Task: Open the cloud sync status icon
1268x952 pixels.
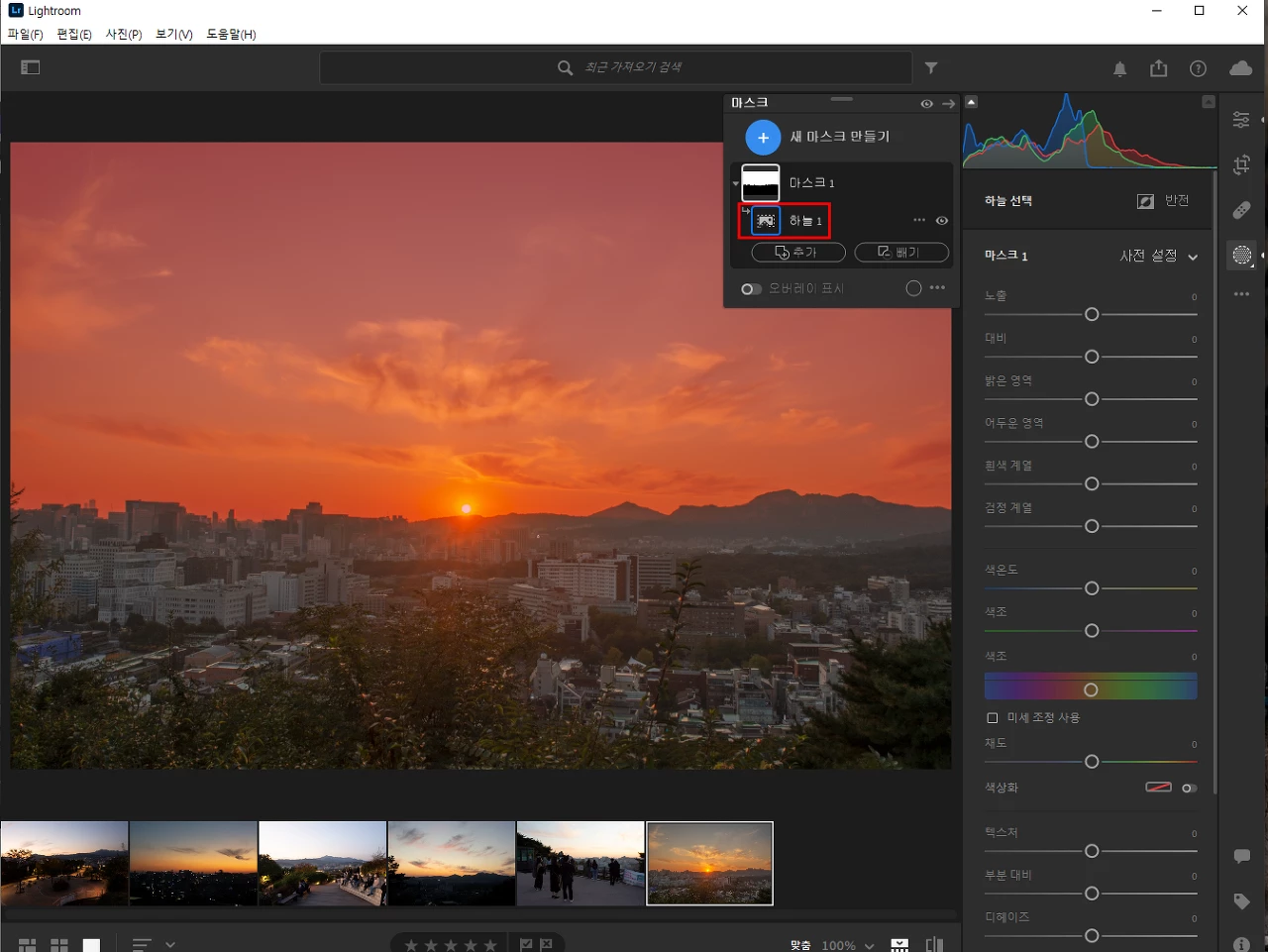Action: [1240, 67]
